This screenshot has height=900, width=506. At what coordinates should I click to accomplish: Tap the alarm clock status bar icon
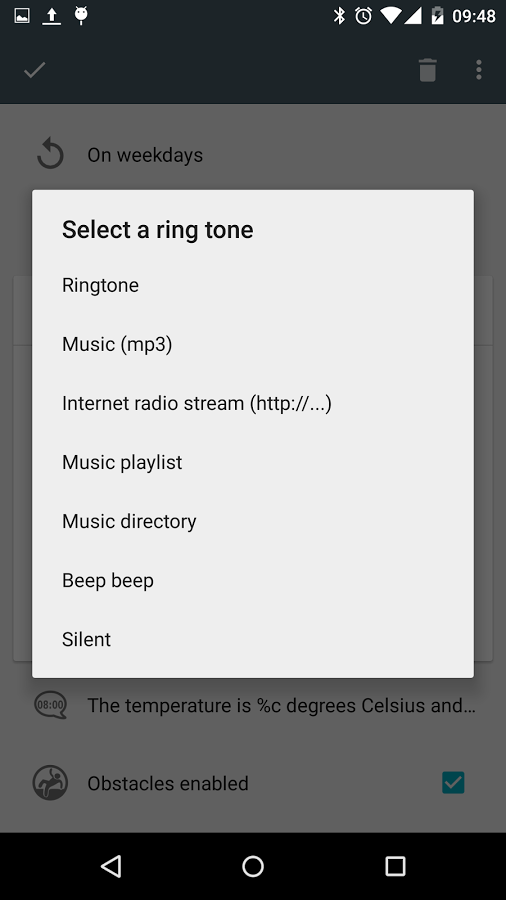[x=363, y=15]
